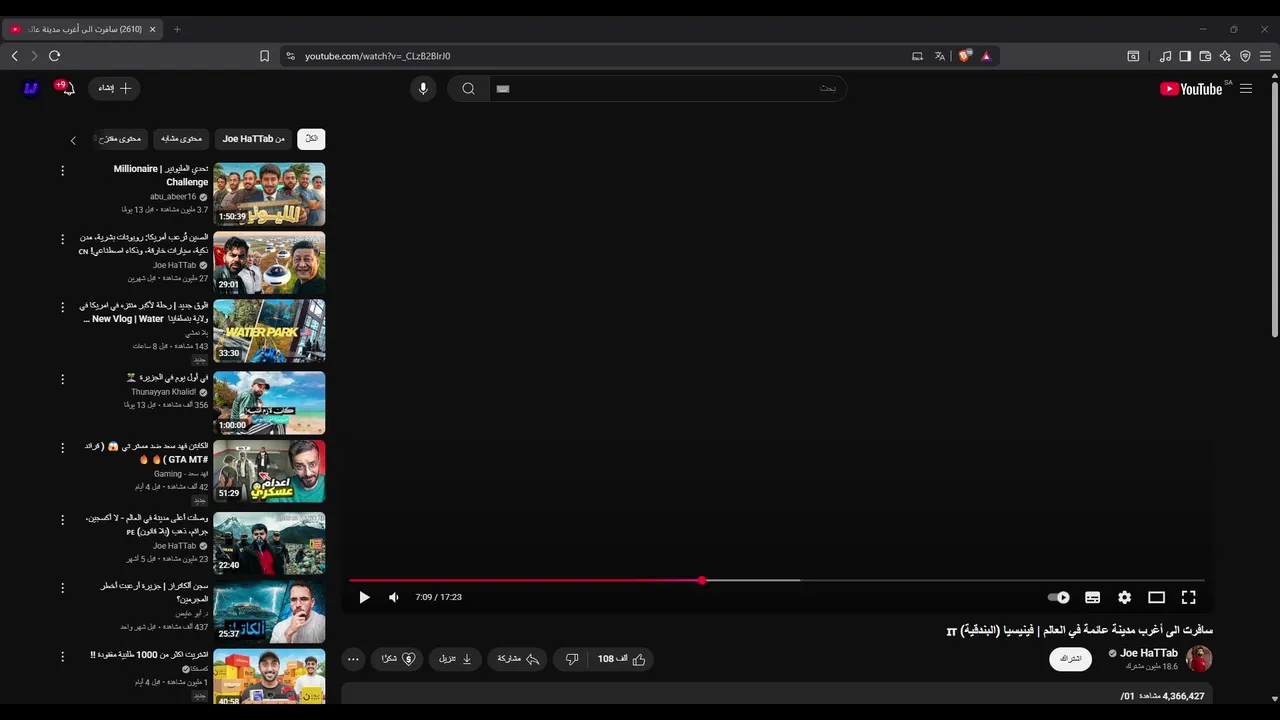Click the translate page icon

(x=940, y=56)
